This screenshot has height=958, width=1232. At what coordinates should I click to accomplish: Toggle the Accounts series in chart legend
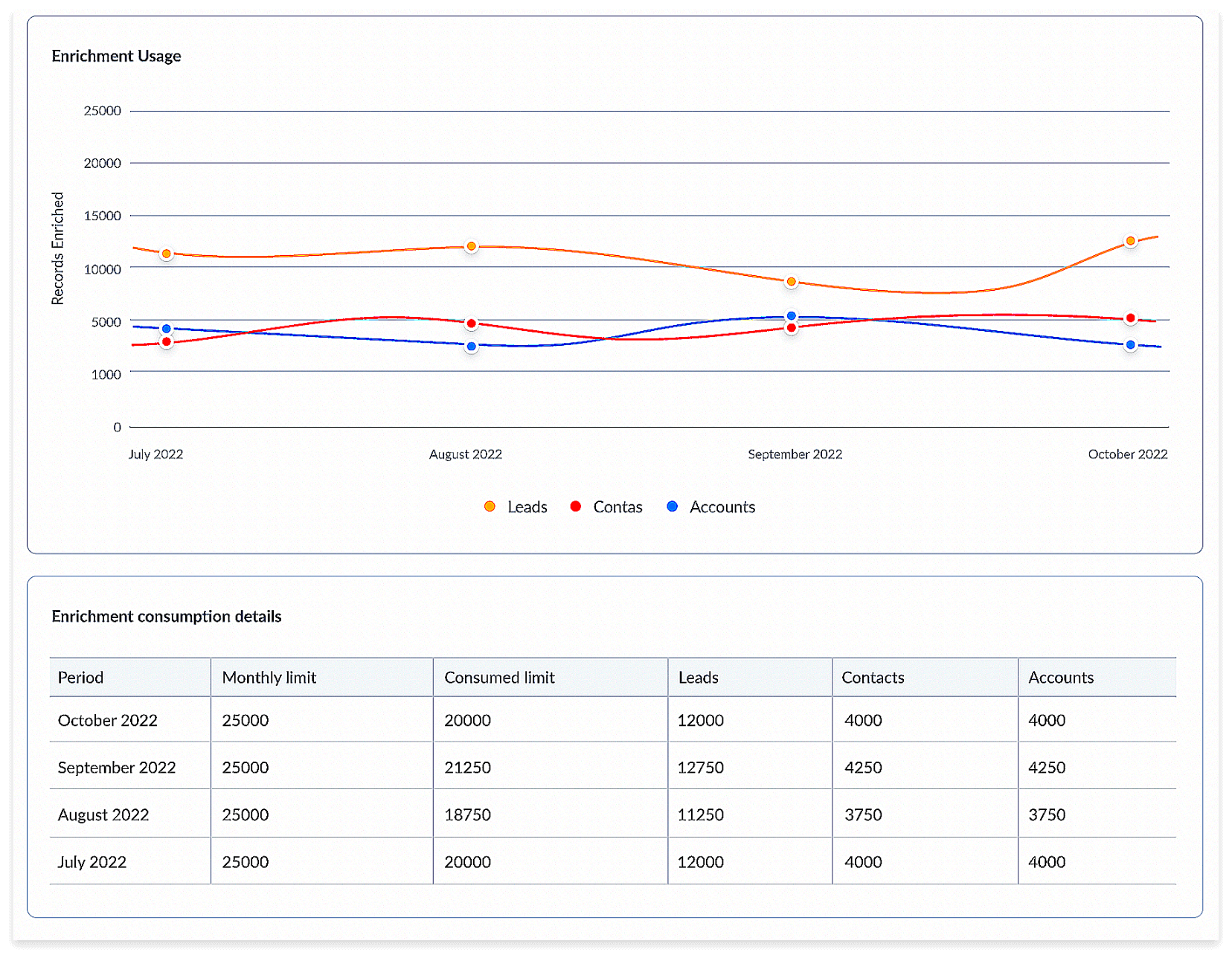pyautogui.click(x=710, y=507)
